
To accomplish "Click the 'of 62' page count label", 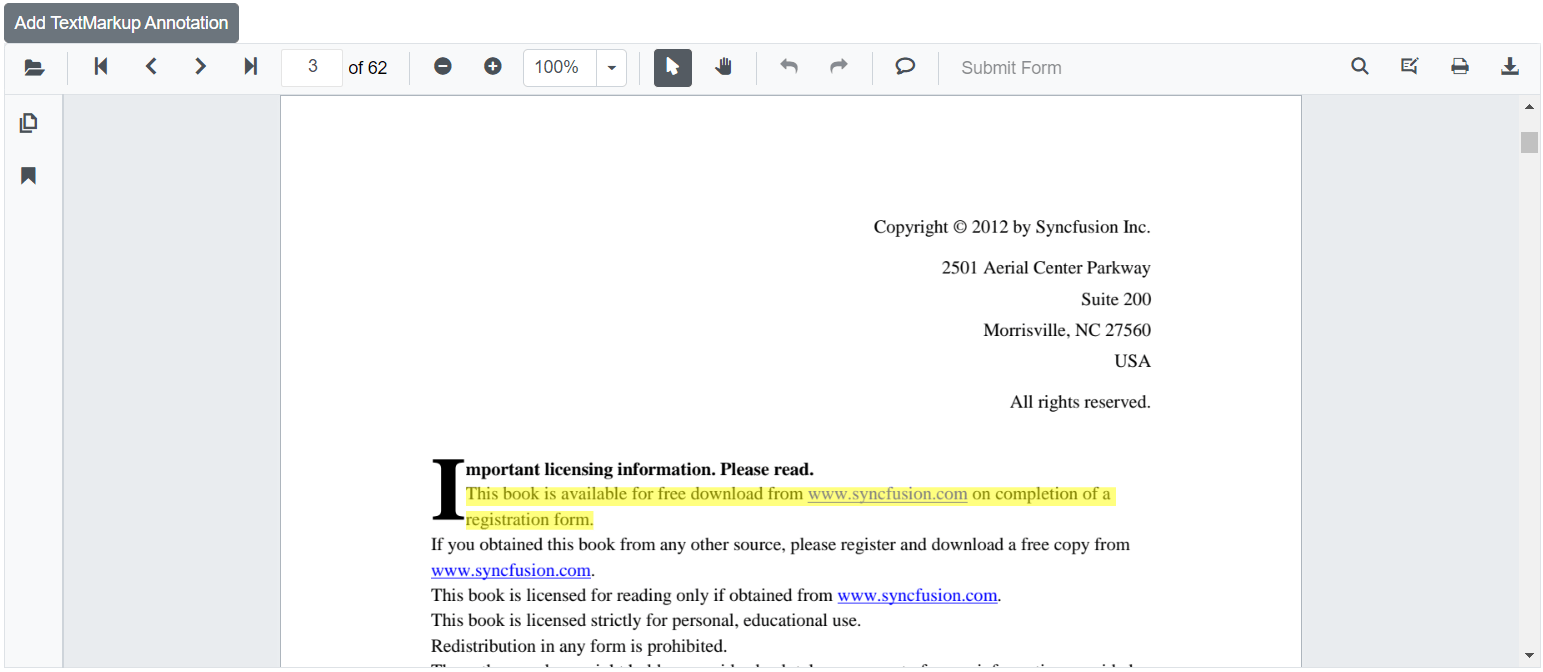I will (x=368, y=68).
